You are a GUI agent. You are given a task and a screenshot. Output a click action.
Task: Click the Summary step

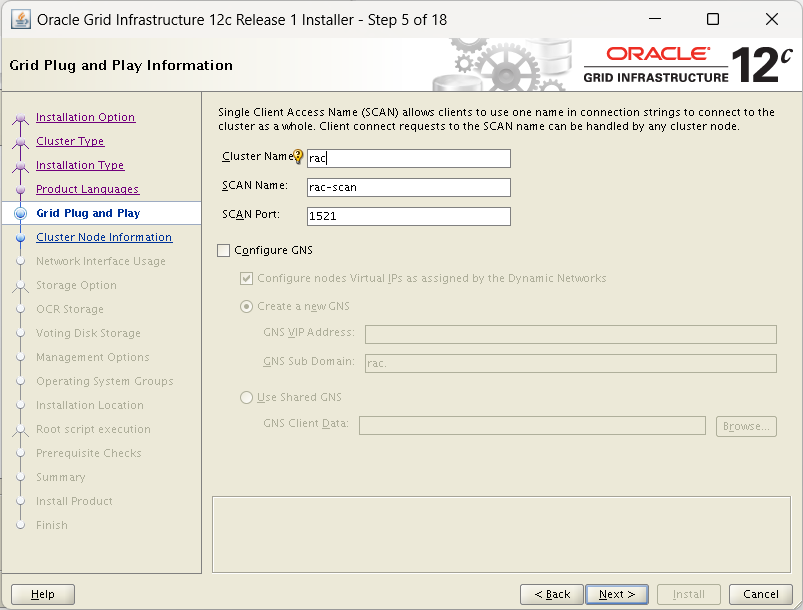[60, 477]
